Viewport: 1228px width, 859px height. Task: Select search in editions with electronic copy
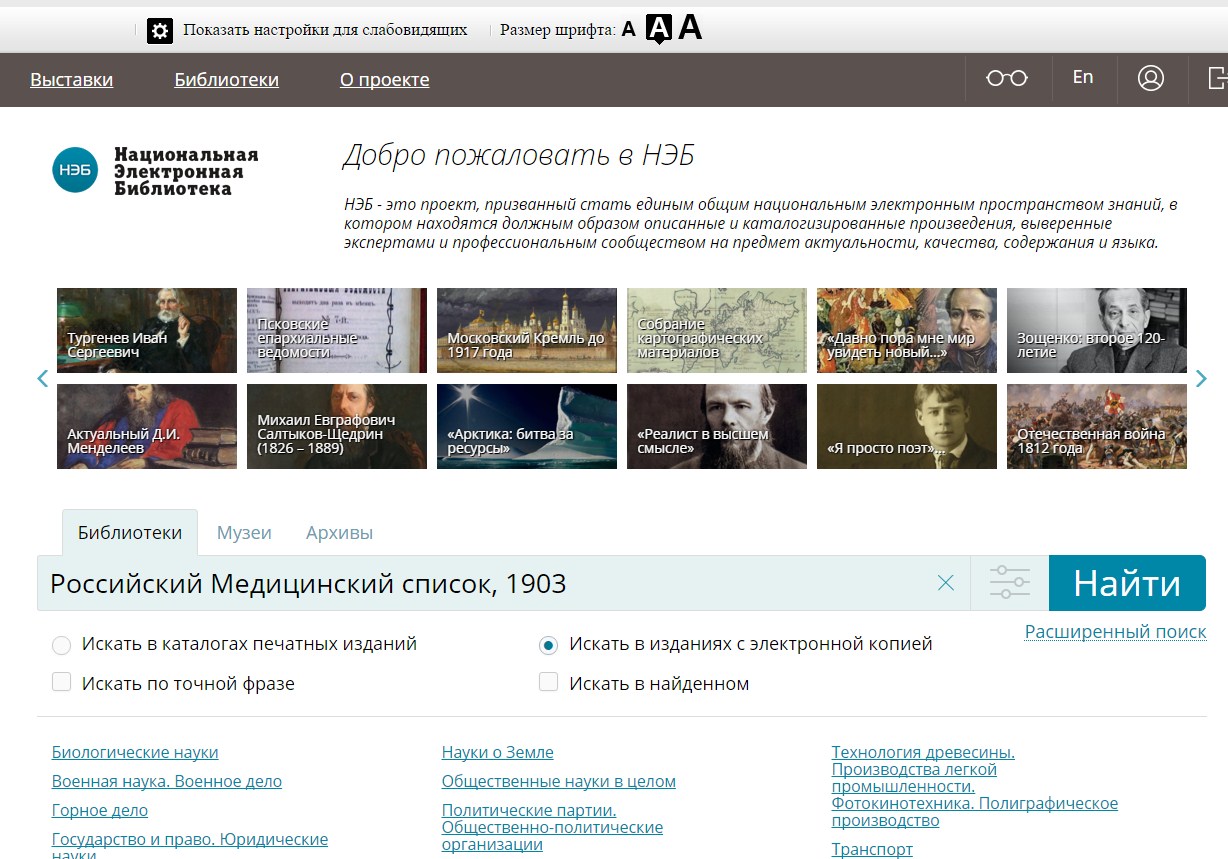coord(548,645)
